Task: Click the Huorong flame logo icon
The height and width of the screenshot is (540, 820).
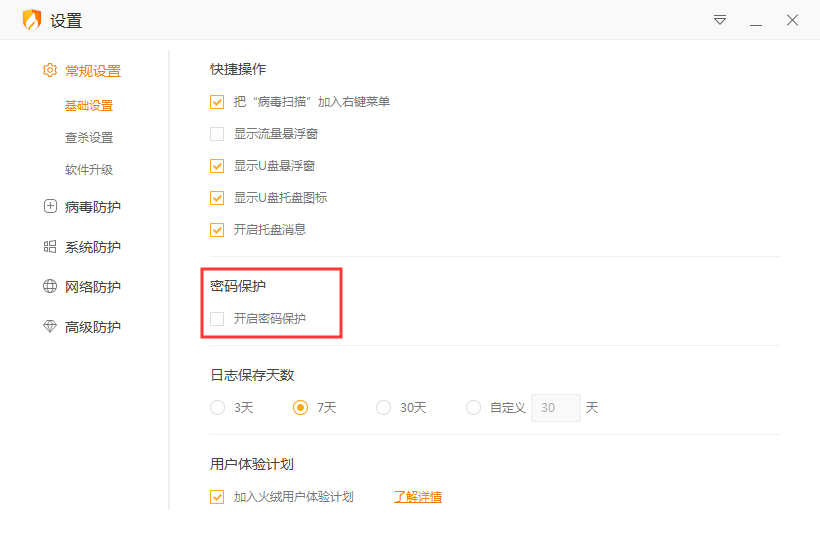Action: [x=32, y=20]
